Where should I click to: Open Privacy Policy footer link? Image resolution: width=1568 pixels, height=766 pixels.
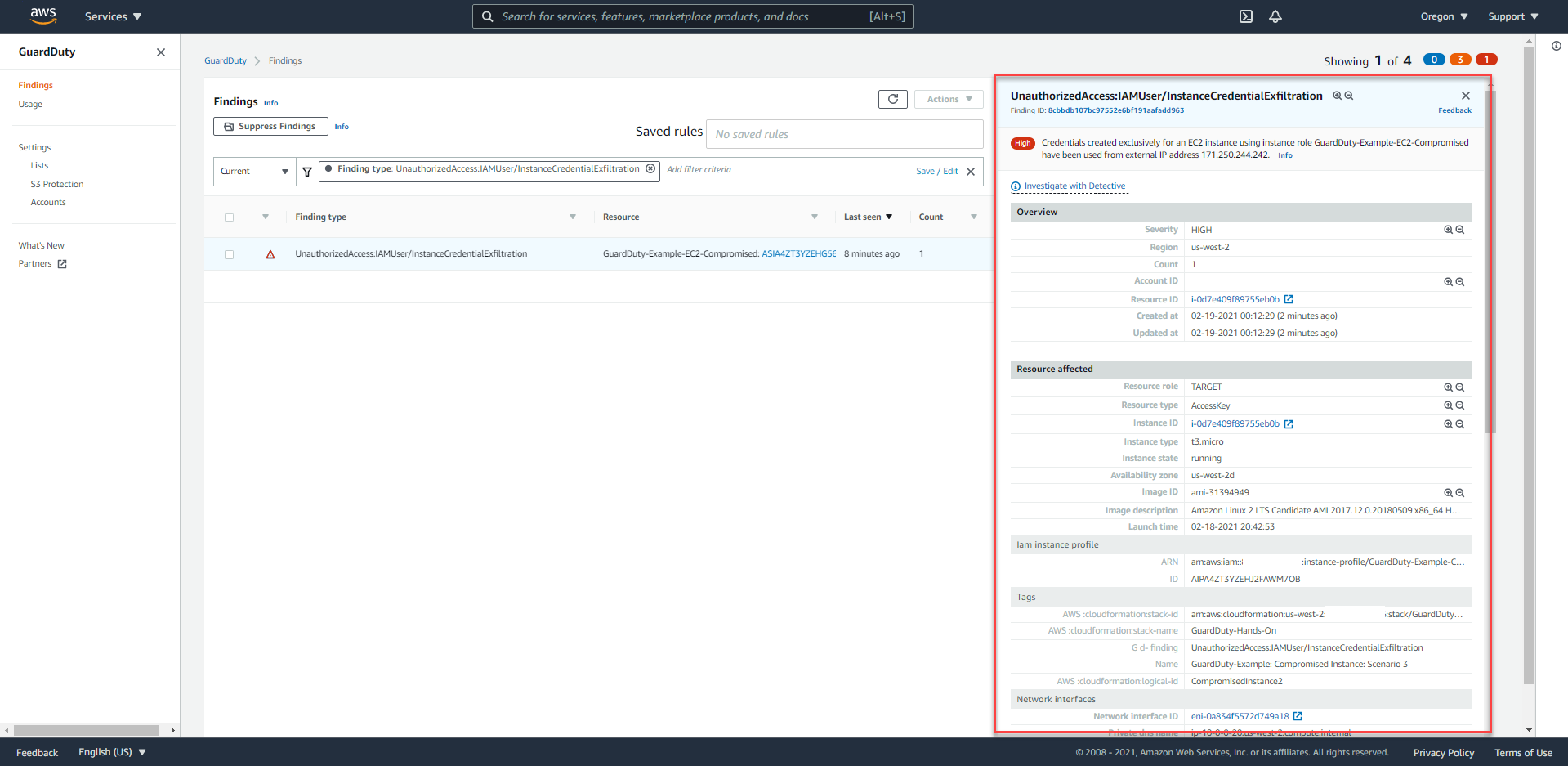coord(1444,753)
